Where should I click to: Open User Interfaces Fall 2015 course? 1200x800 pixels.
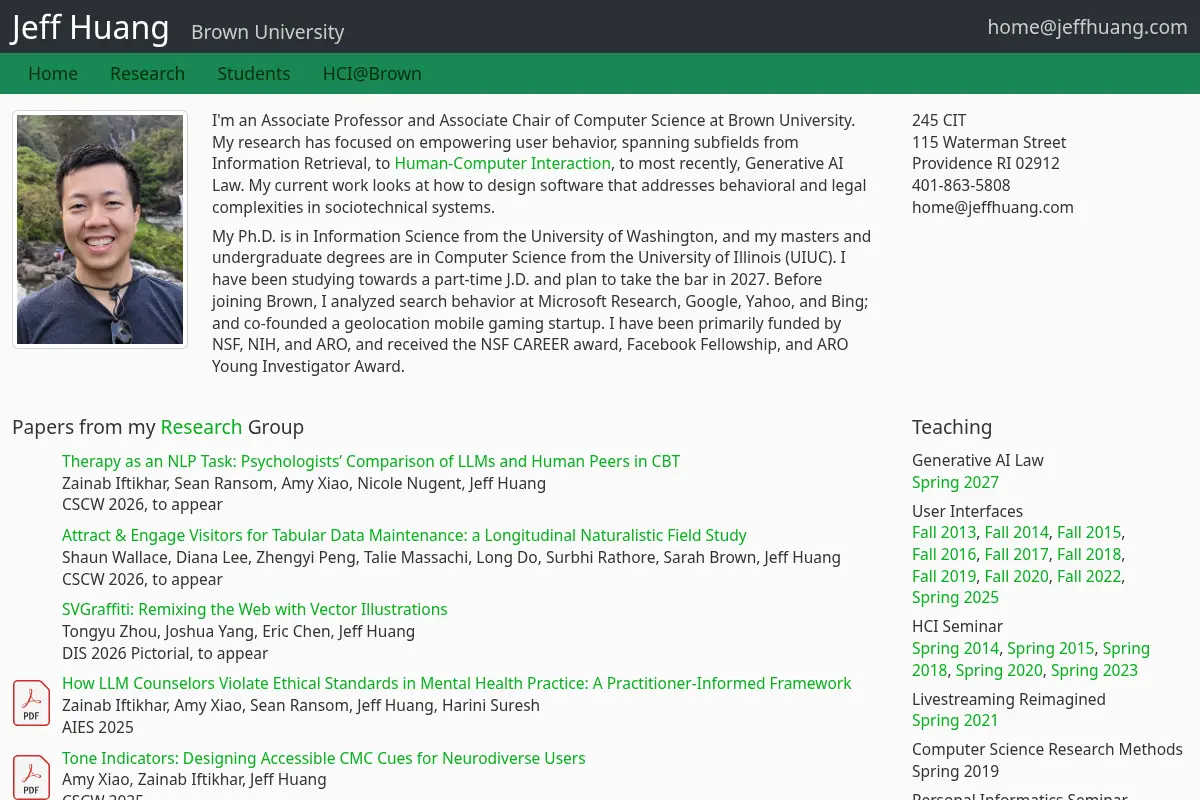pos(1089,533)
